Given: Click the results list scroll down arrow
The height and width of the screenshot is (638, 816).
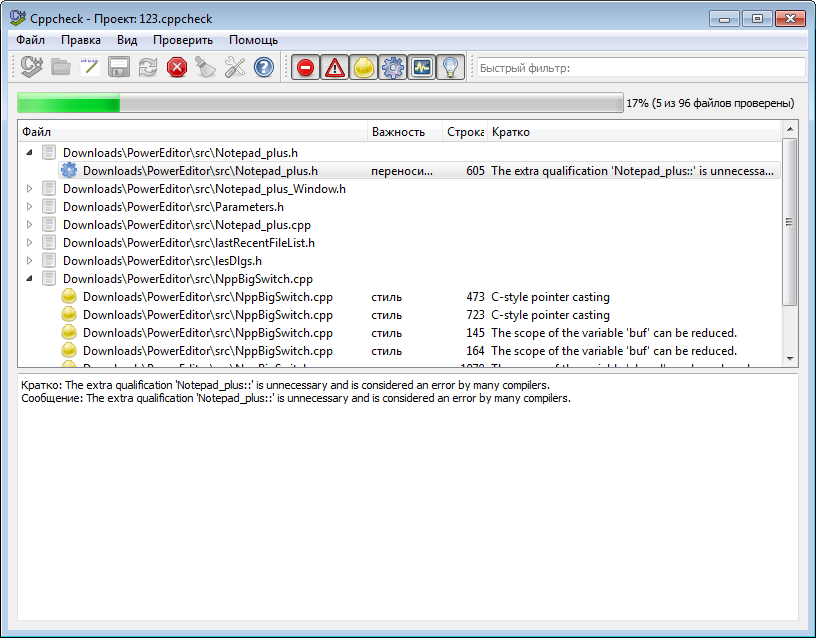Looking at the screenshot, I should click(x=790, y=359).
